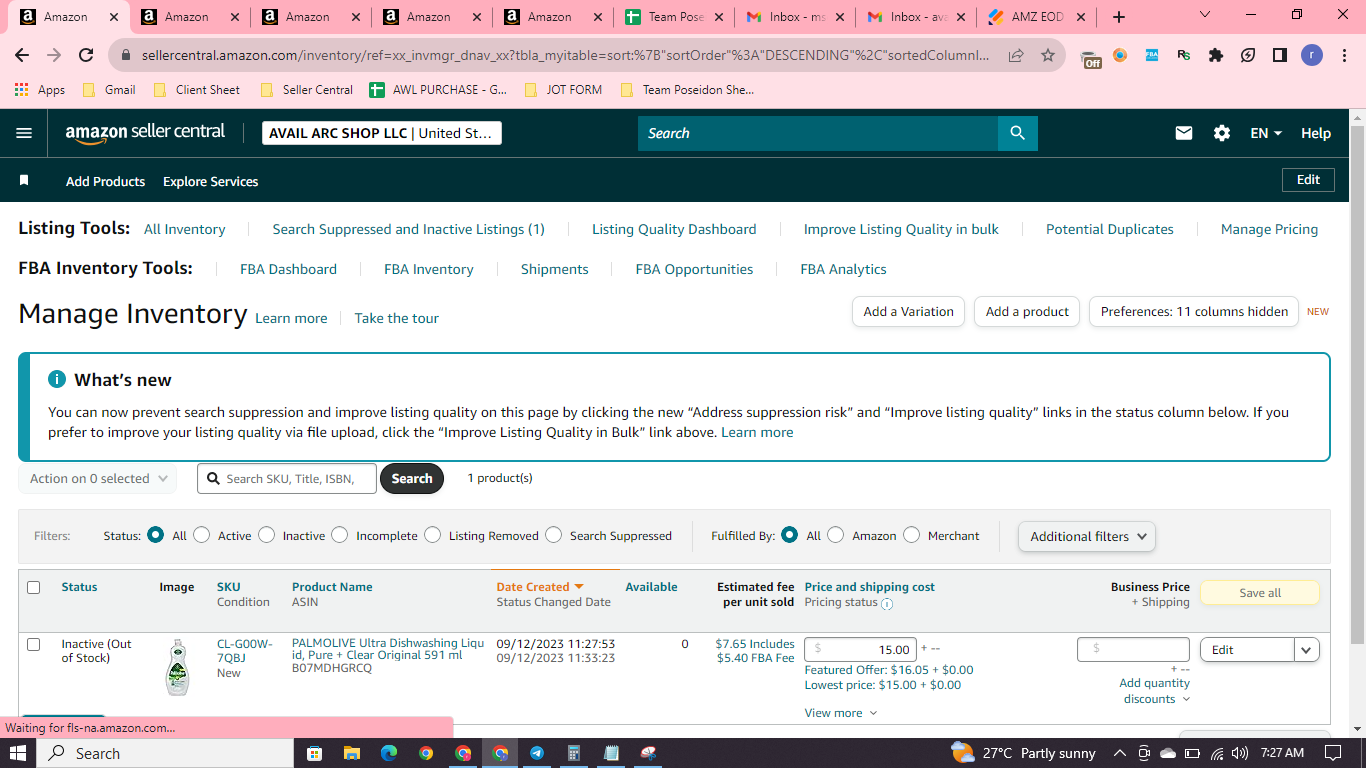
Task: Expand Add quantity discounts
Action: point(1155,691)
